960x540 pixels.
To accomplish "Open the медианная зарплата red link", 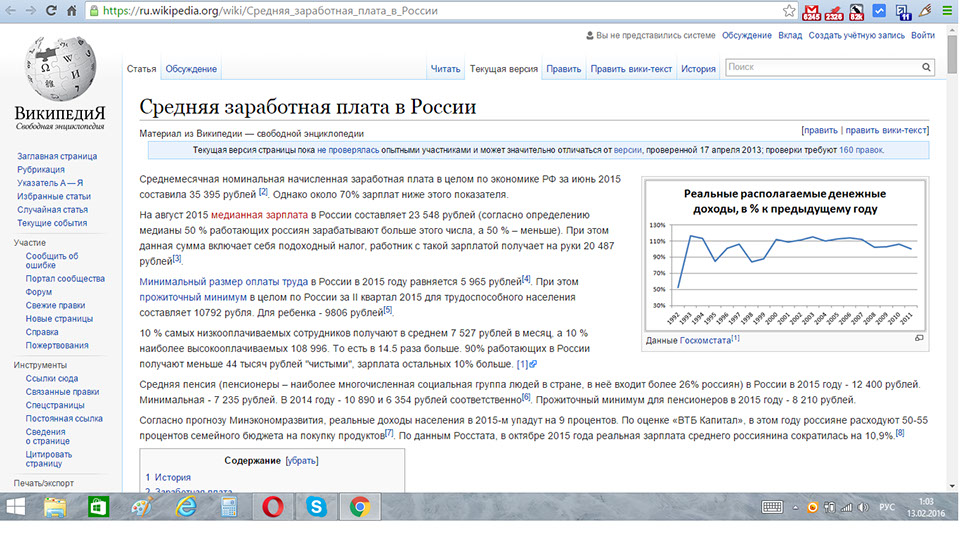I will click(x=260, y=215).
